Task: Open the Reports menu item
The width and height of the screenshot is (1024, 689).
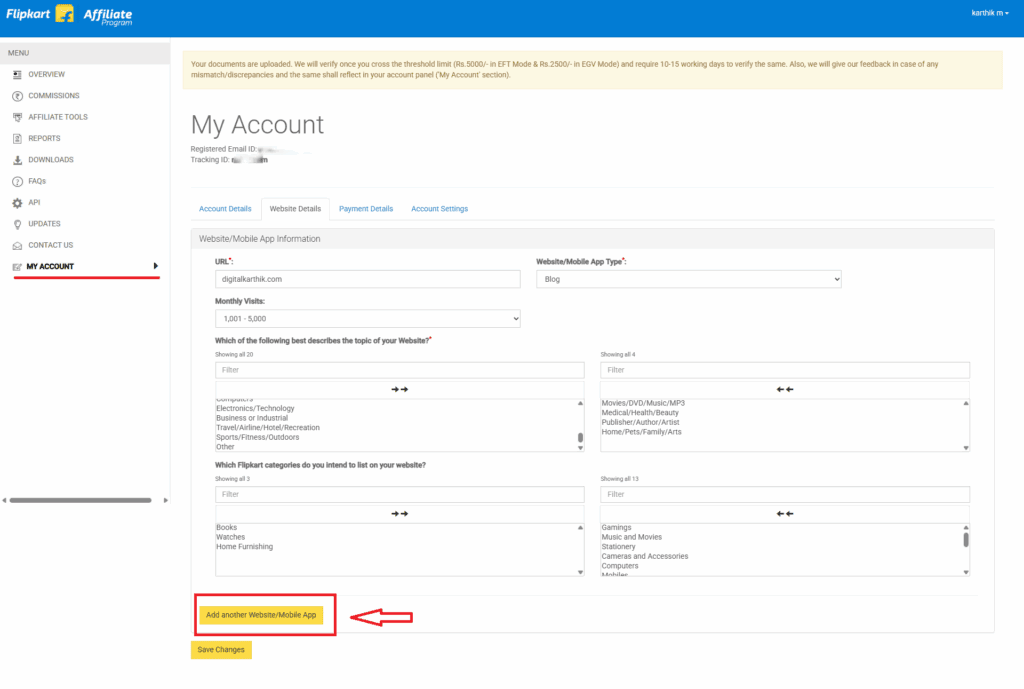Action: pos(44,138)
